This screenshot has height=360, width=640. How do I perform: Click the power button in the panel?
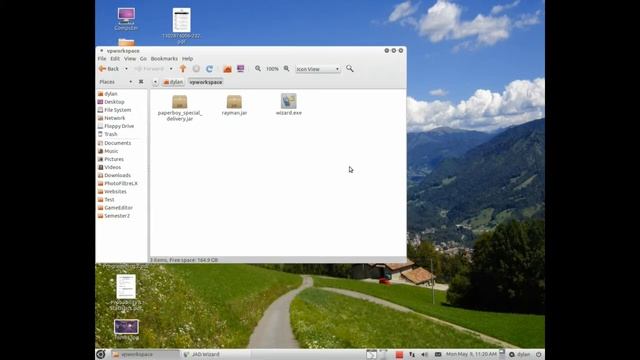[x=538, y=354]
